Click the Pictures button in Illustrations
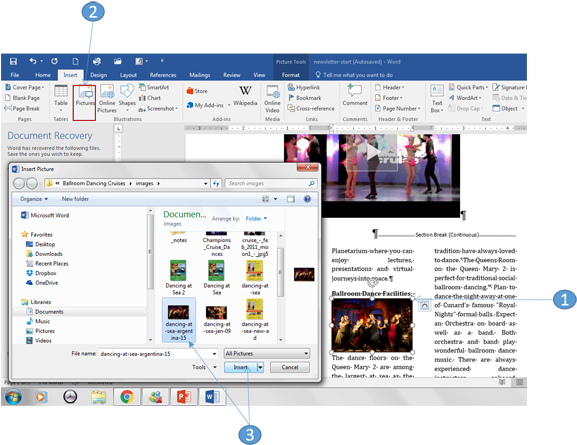This screenshot has width=577, height=445. click(x=85, y=96)
